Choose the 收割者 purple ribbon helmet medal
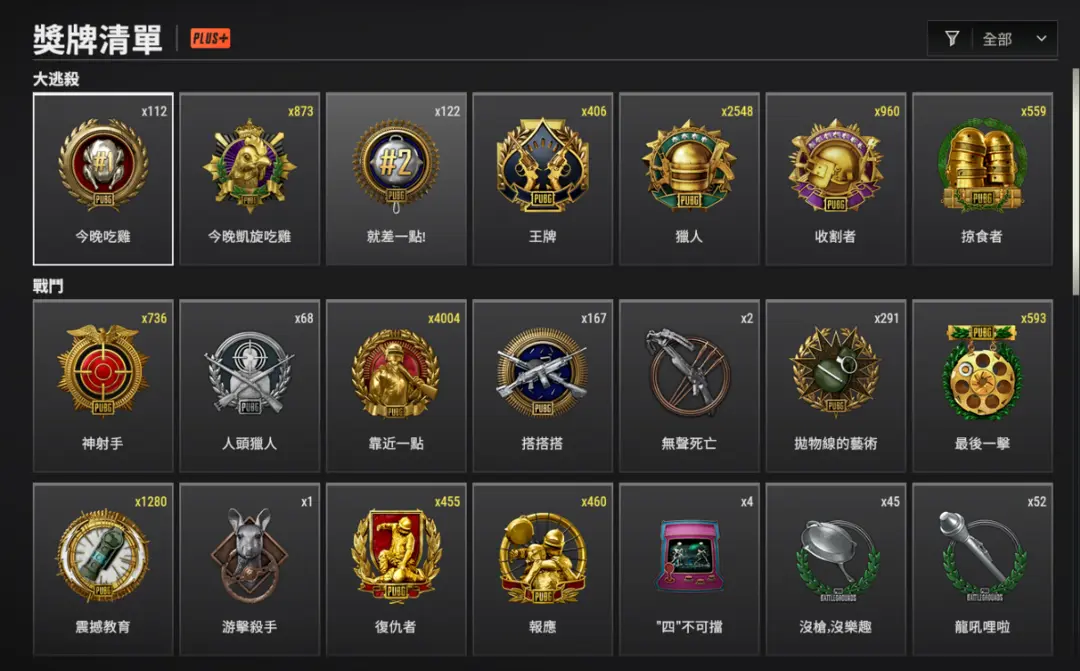This screenshot has height=671, width=1080. [835, 179]
